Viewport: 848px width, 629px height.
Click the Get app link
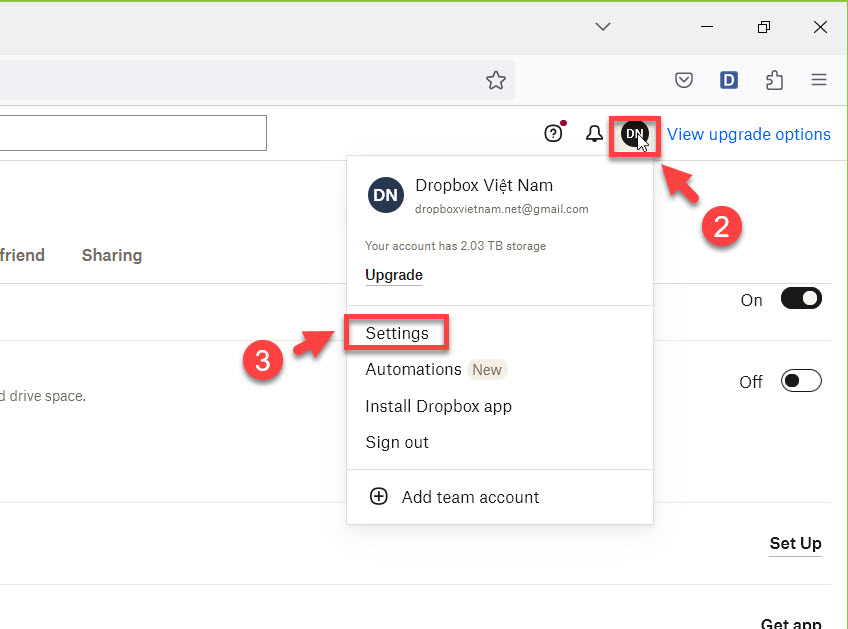tap(791, 624)
